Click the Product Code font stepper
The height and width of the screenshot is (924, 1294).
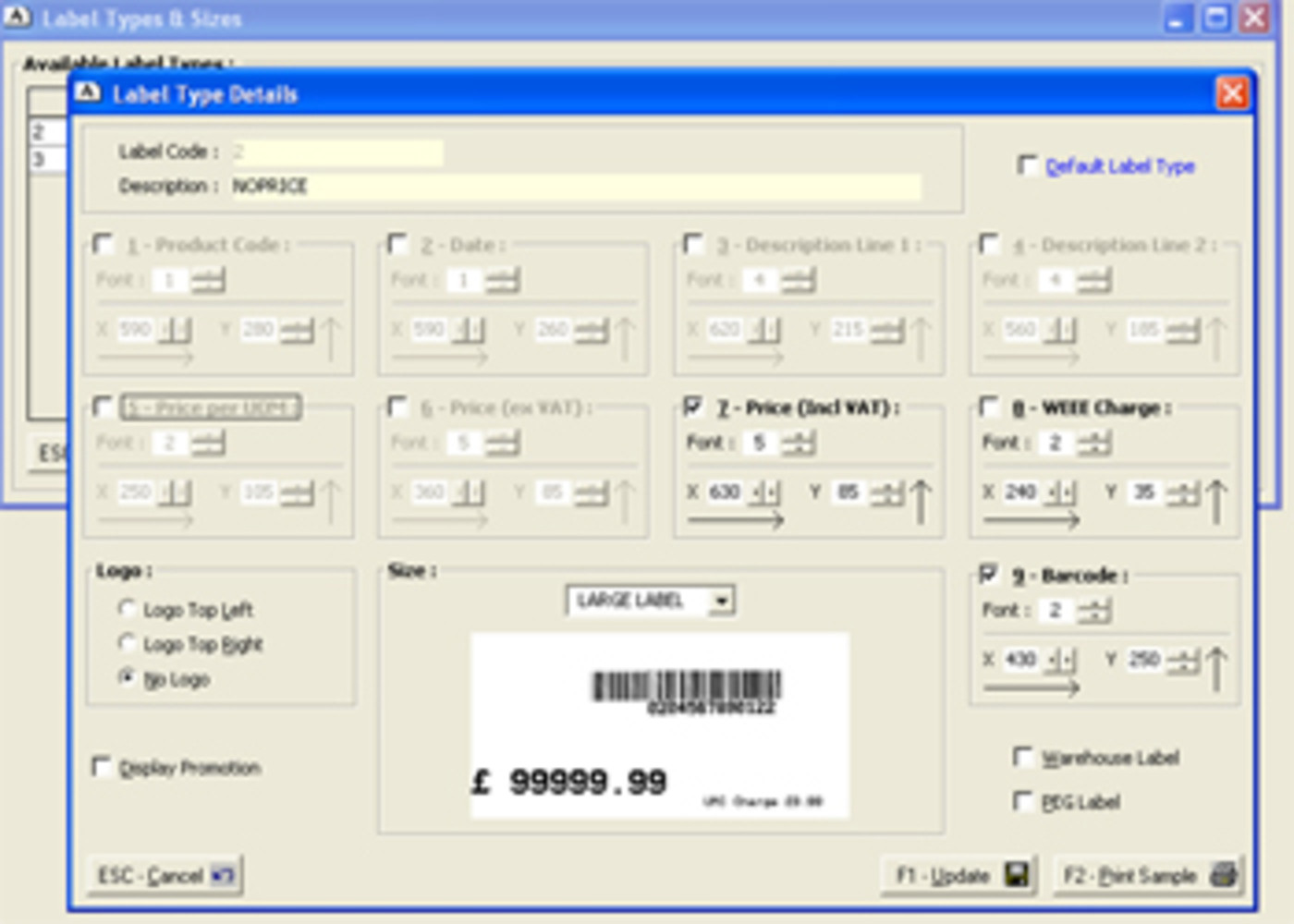coord(207,280)
